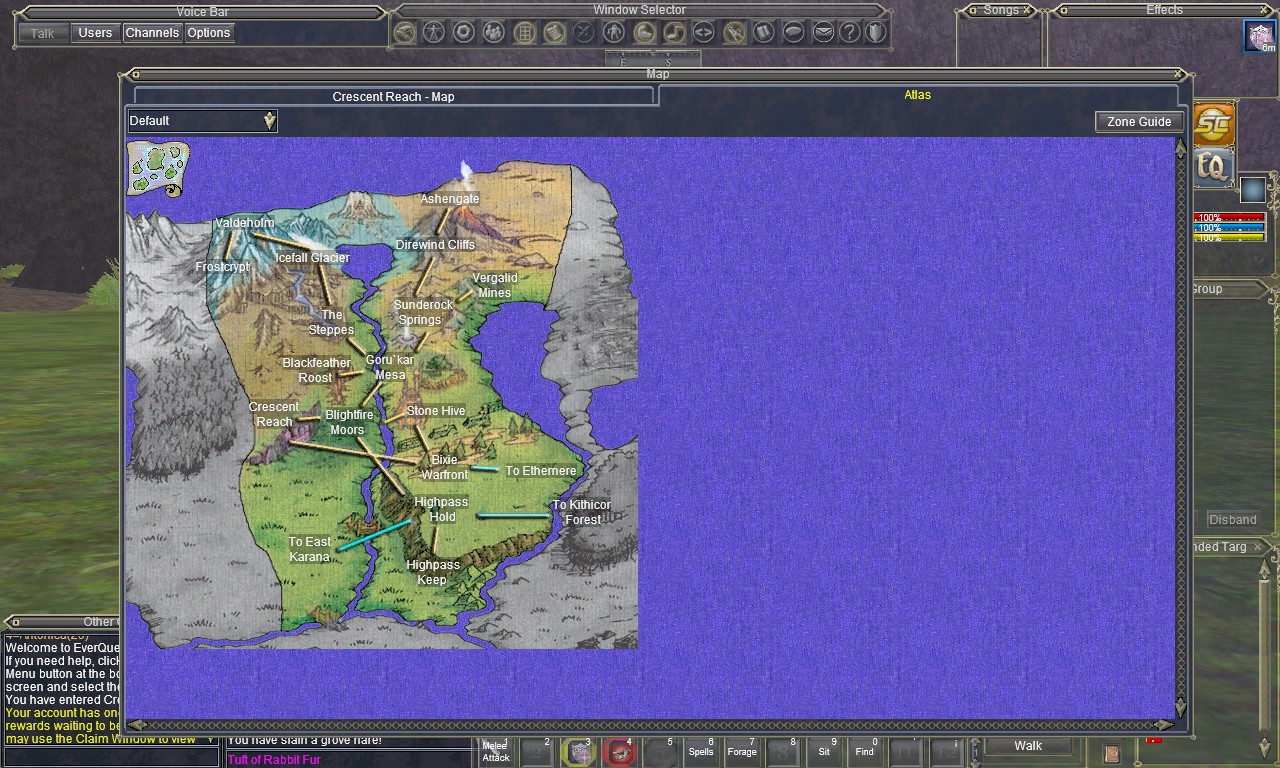Click the world atlas thumbnail on the map
The image size is (1280, 768).
point(159,168)
